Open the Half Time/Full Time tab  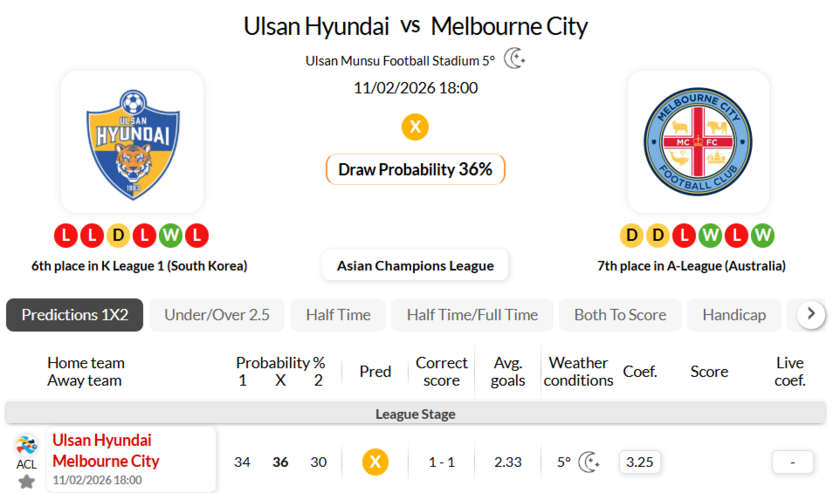(472, 315)
